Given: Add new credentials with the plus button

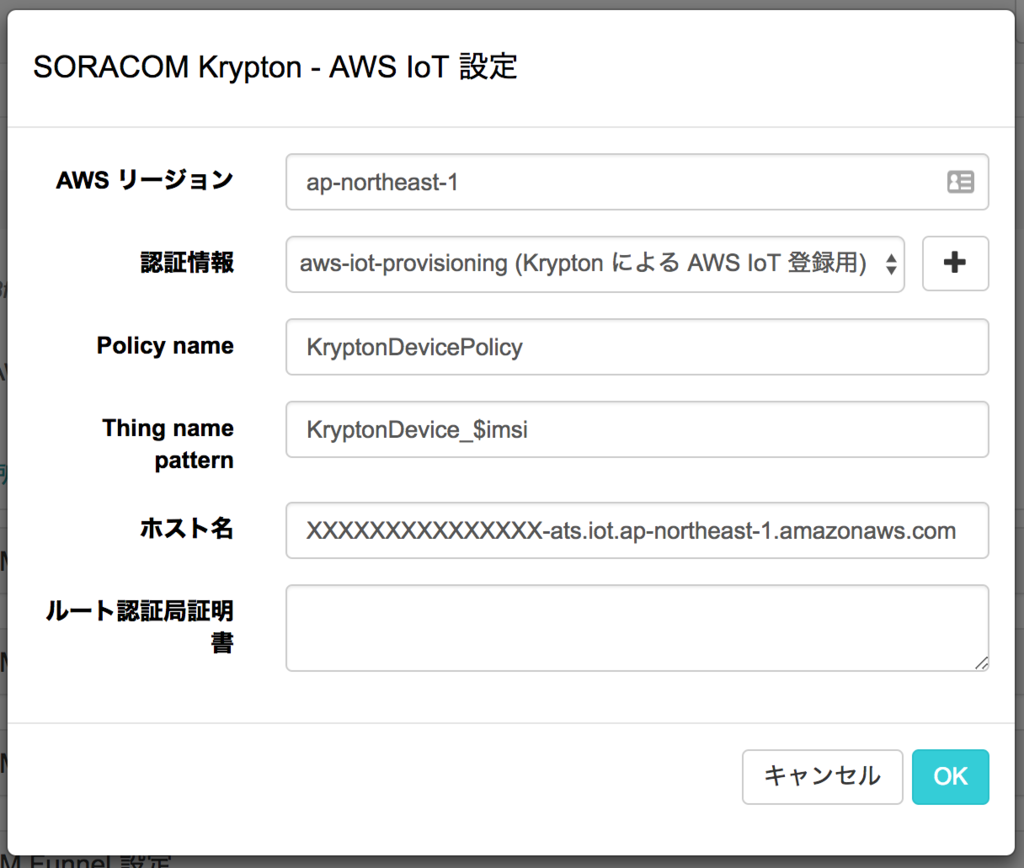Looking at the screenshot, I should pyautogui.click(x=955, y=263).
